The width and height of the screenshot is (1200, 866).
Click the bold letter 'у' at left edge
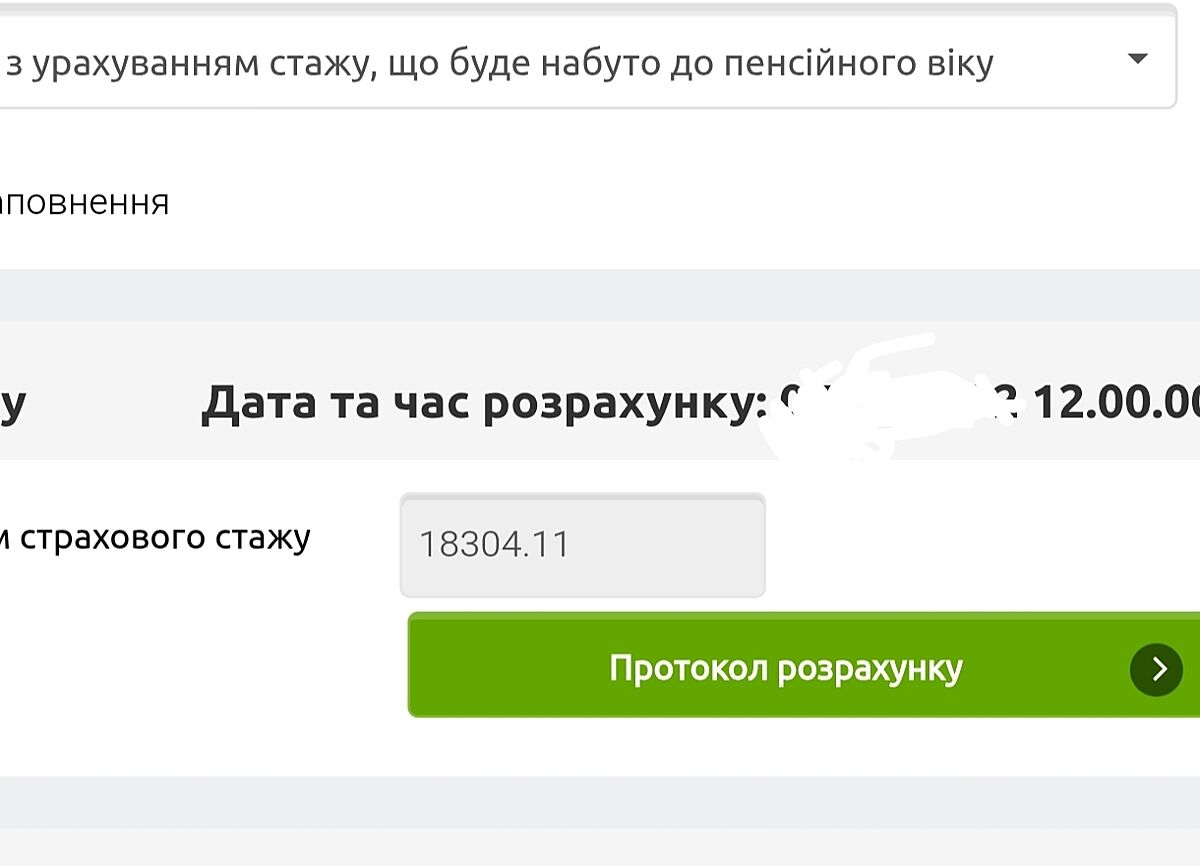coord(12,404)
